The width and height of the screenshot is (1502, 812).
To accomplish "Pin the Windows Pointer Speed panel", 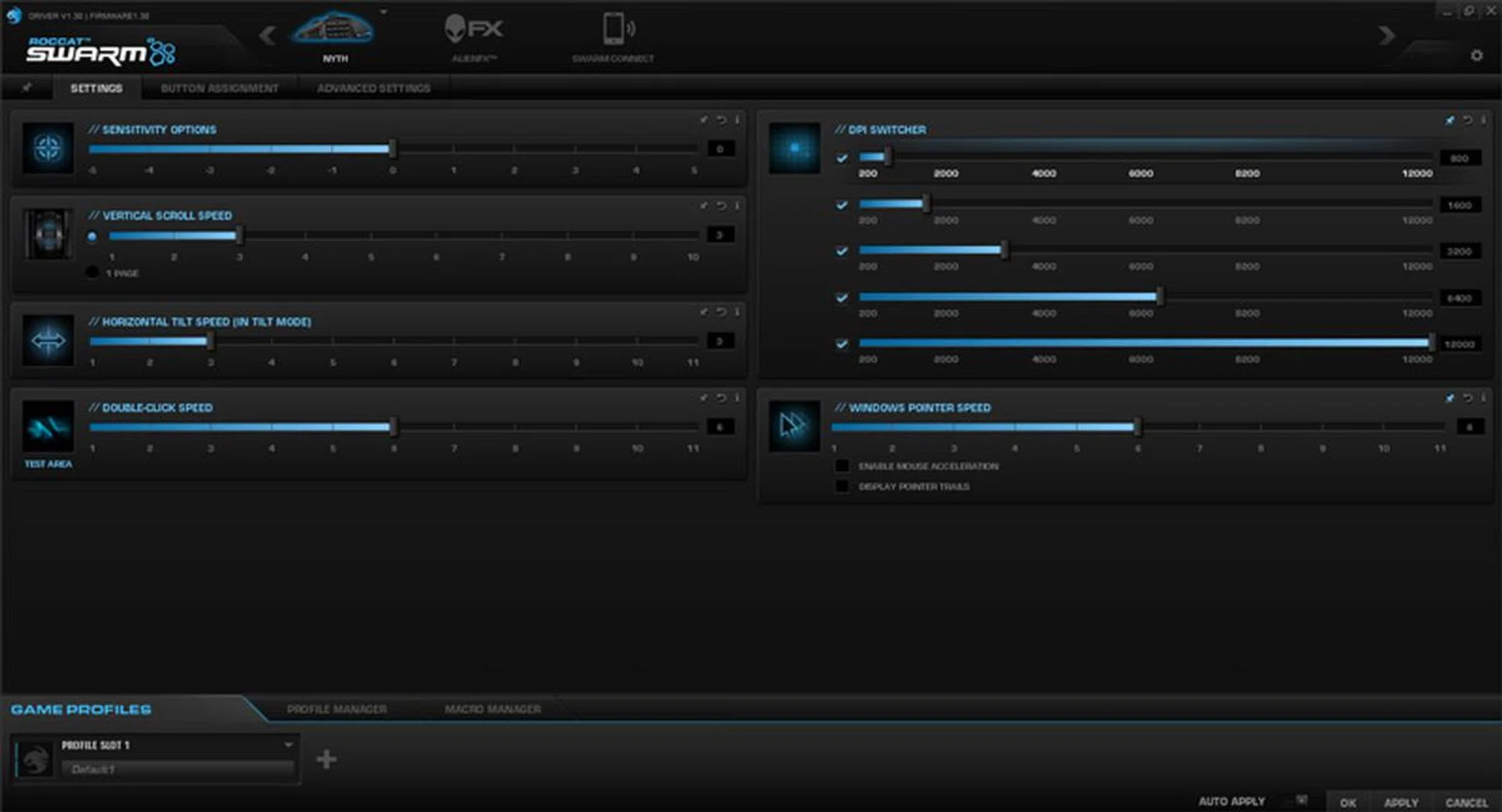I will tap(1450, 398).
